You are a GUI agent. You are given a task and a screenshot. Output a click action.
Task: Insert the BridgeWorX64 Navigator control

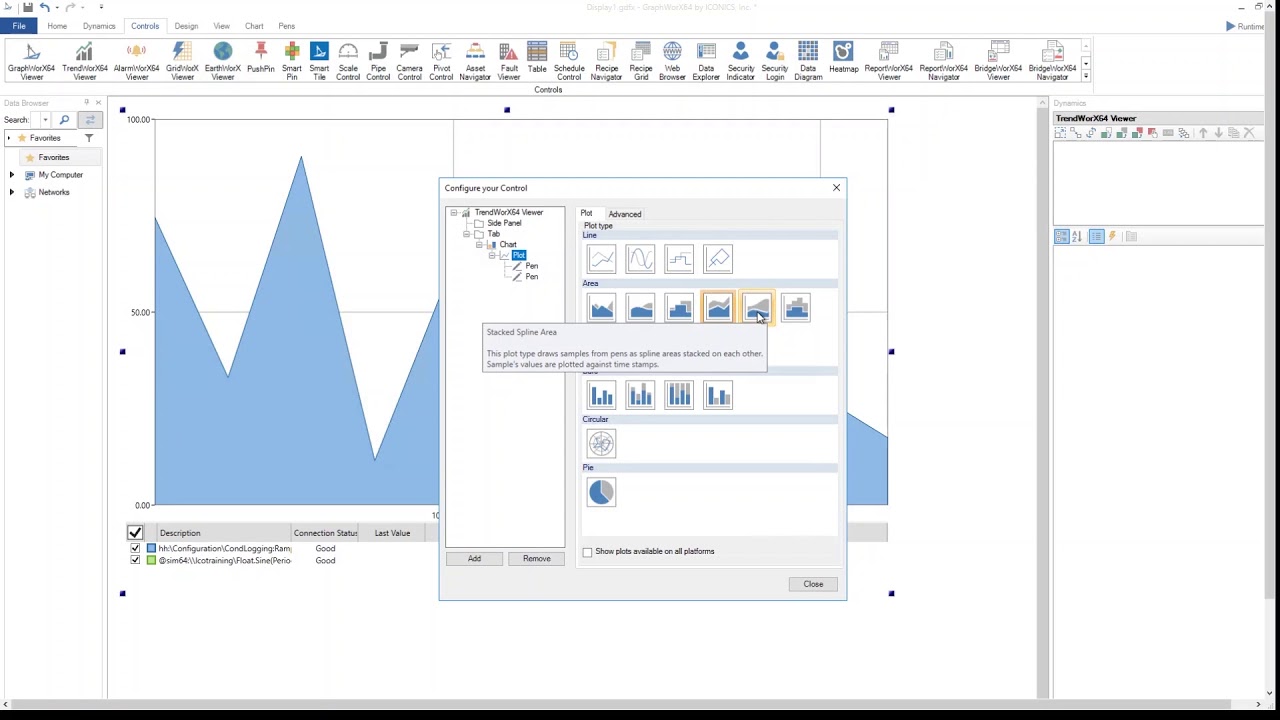click(1052, 61)
